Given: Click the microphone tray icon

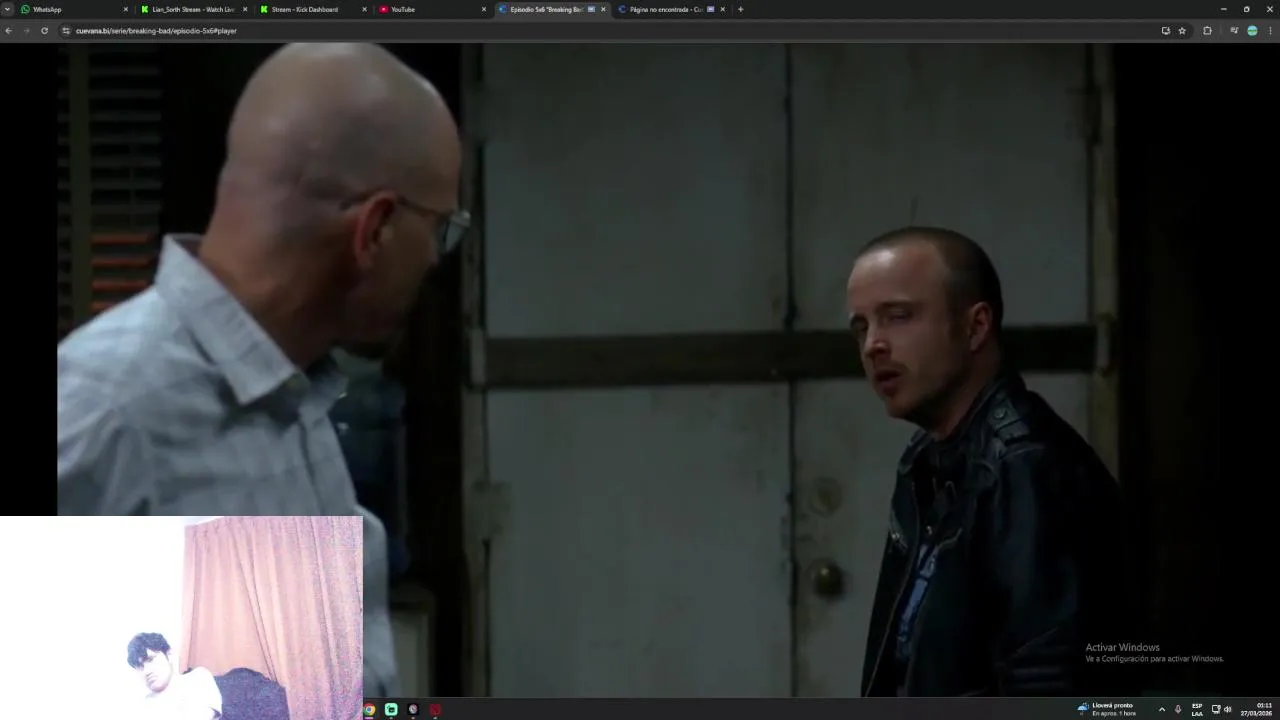Looking at the screenshot, I should point(1178,709).
